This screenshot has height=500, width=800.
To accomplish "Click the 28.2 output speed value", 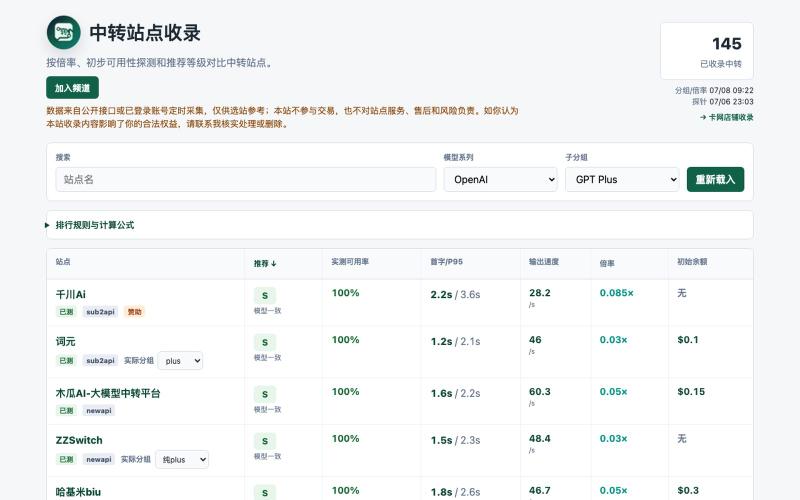I will pyautogui.click(x=539, y=293).
